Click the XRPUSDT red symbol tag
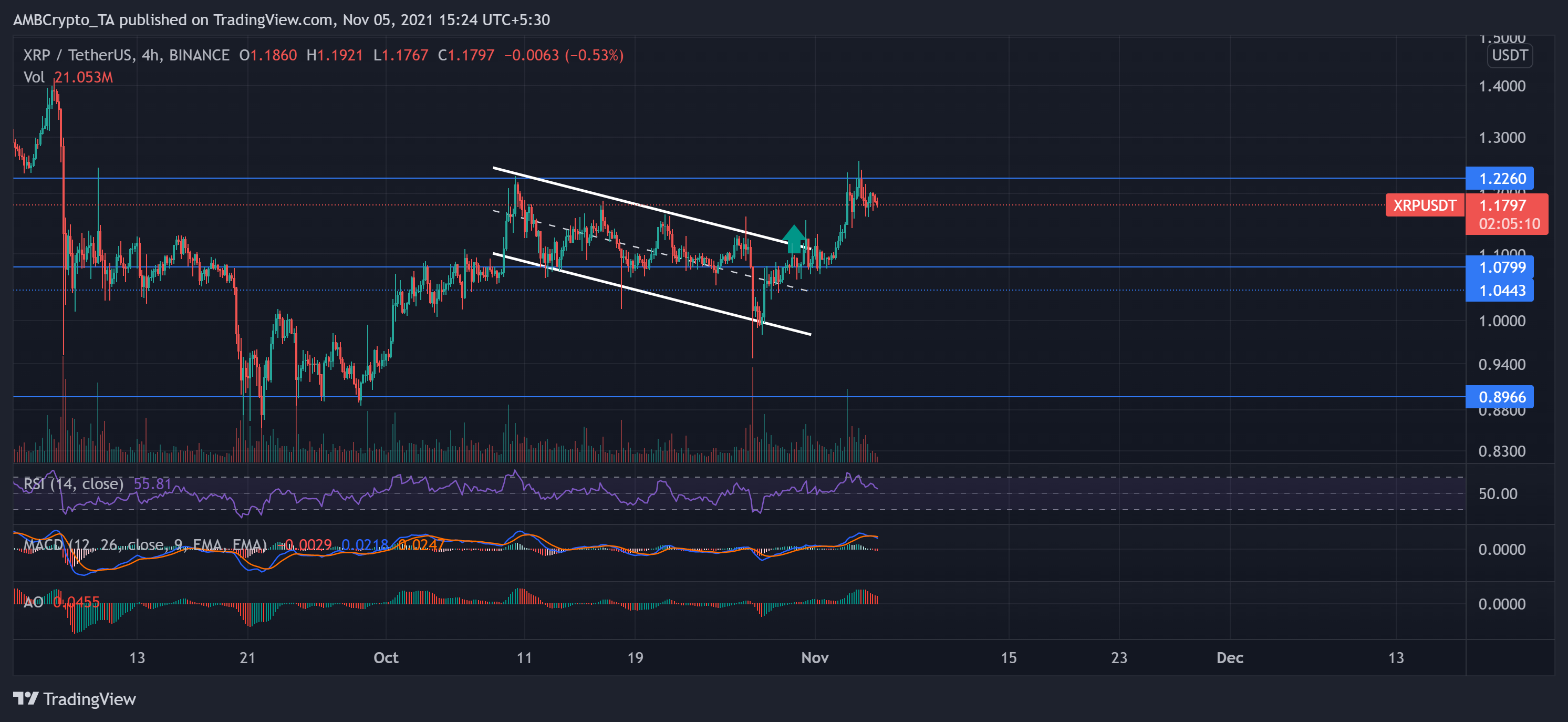The width and height of the screenshot is (1568, 722). tap(1425, 205)
